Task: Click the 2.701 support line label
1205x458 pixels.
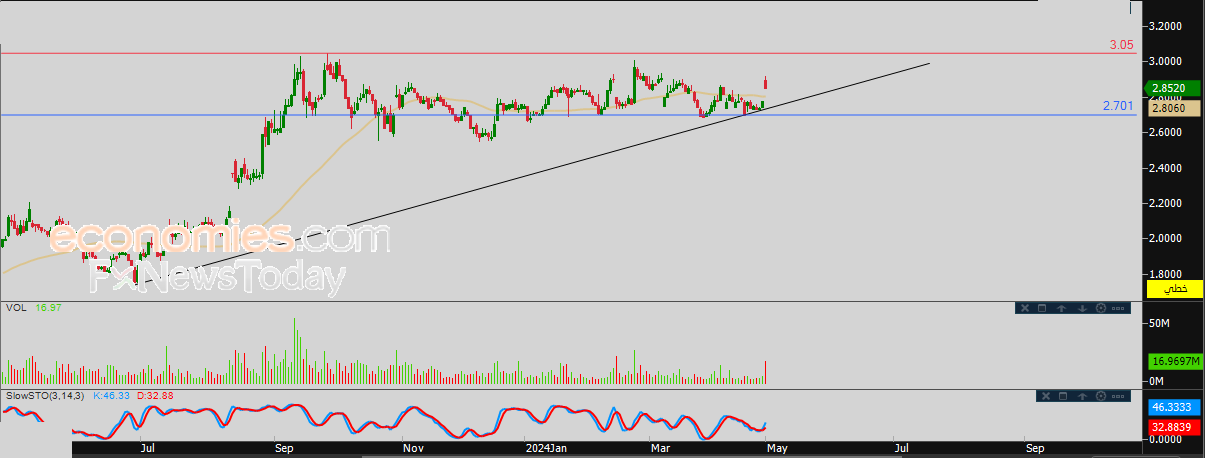Action: (x=1118, y=105)
